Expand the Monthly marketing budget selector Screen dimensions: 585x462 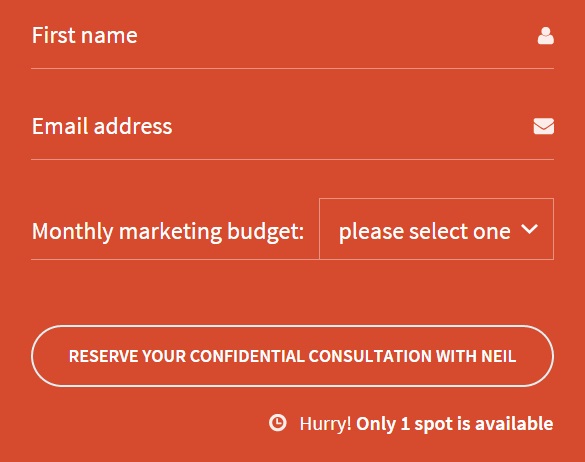point(437,229)
